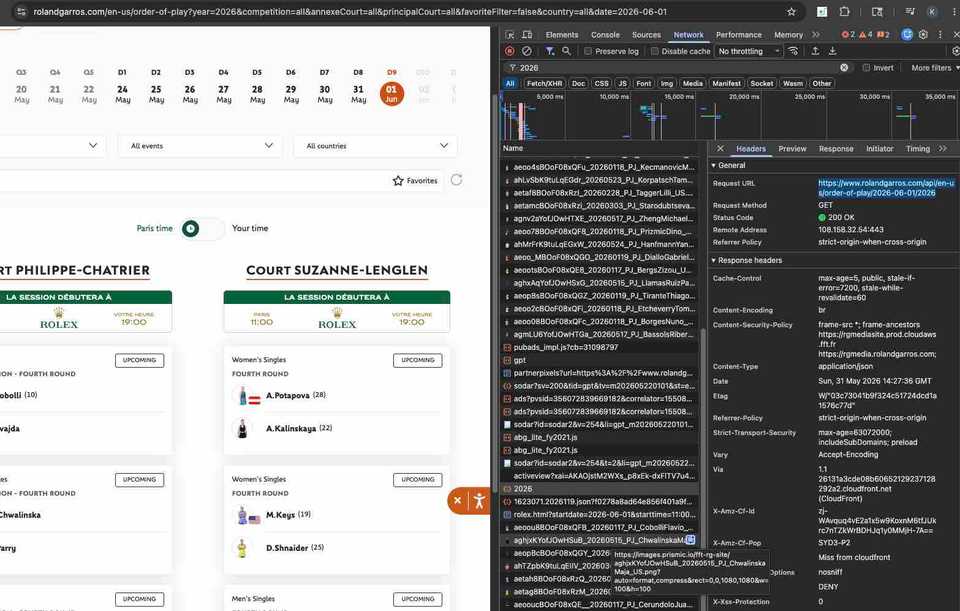Click the red errors count badge
The height and width of the screenshot is (611, 960).
848,35
